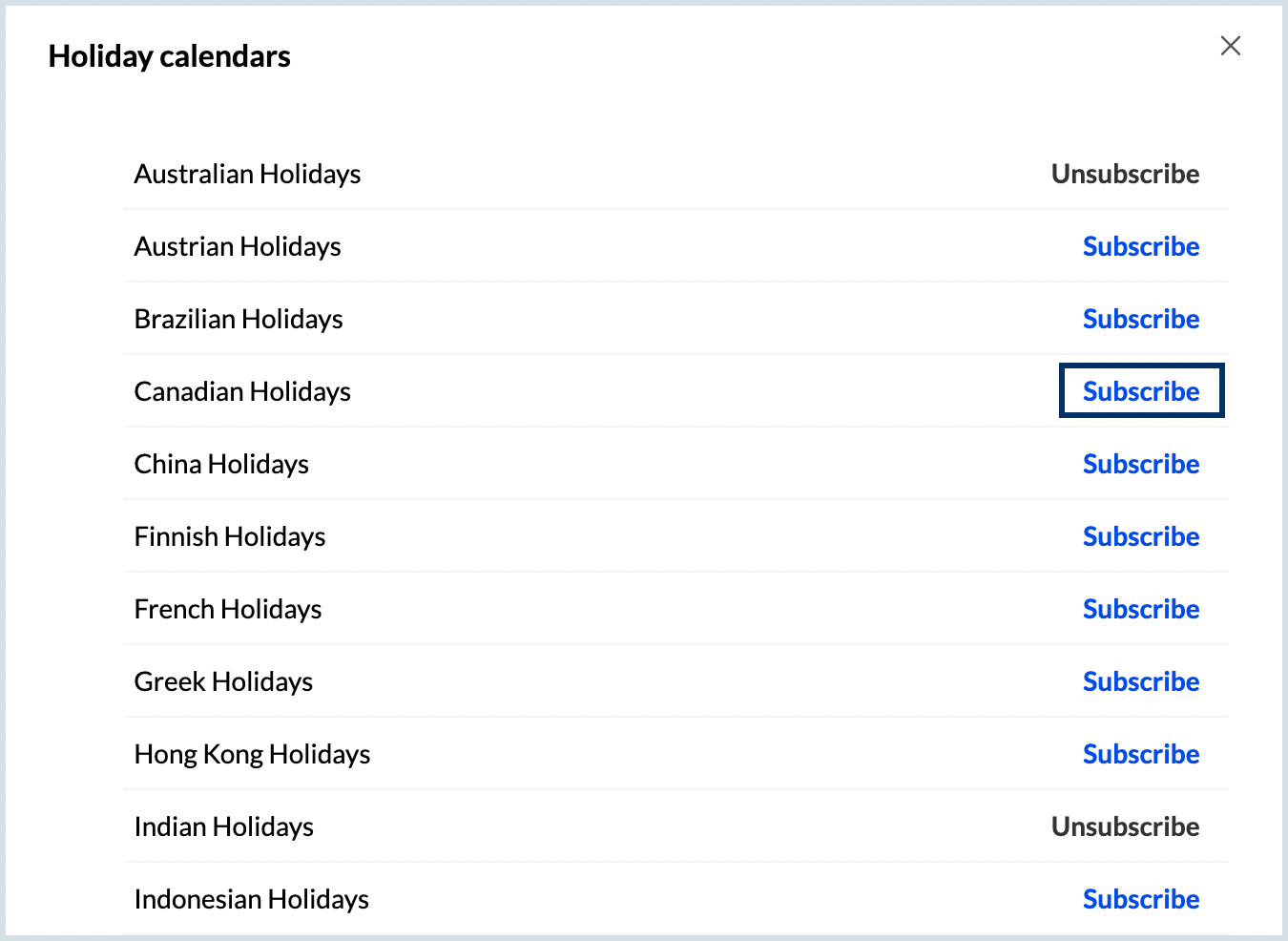Select the Australian Holidays row label

(247, 174)
